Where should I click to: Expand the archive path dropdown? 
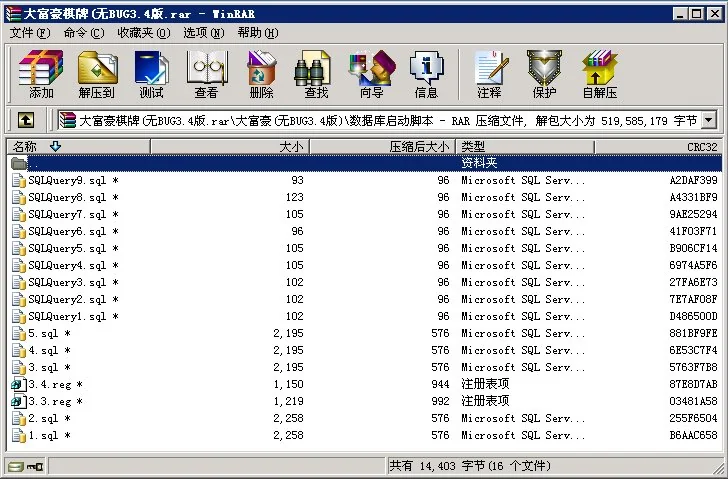[x=709, y=120]
